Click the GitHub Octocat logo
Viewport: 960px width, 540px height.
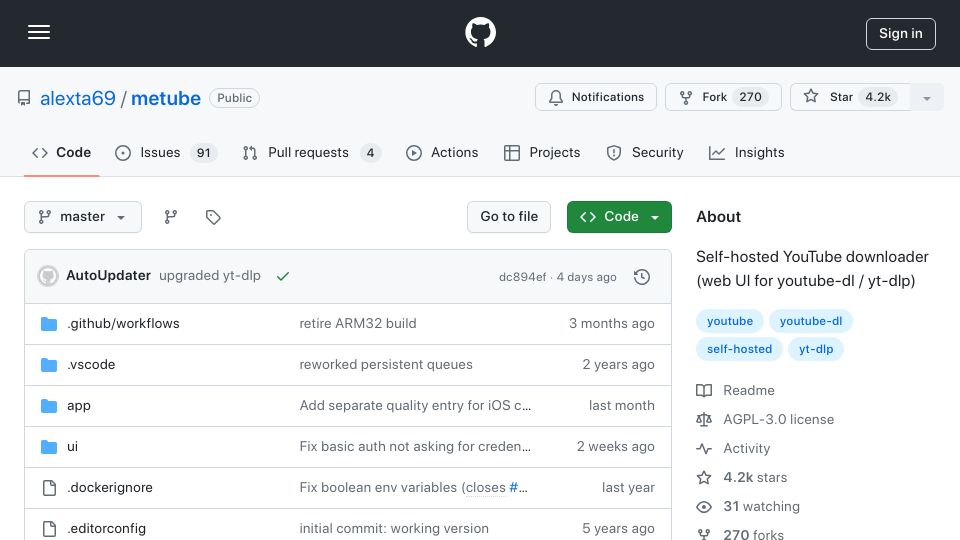480,32
